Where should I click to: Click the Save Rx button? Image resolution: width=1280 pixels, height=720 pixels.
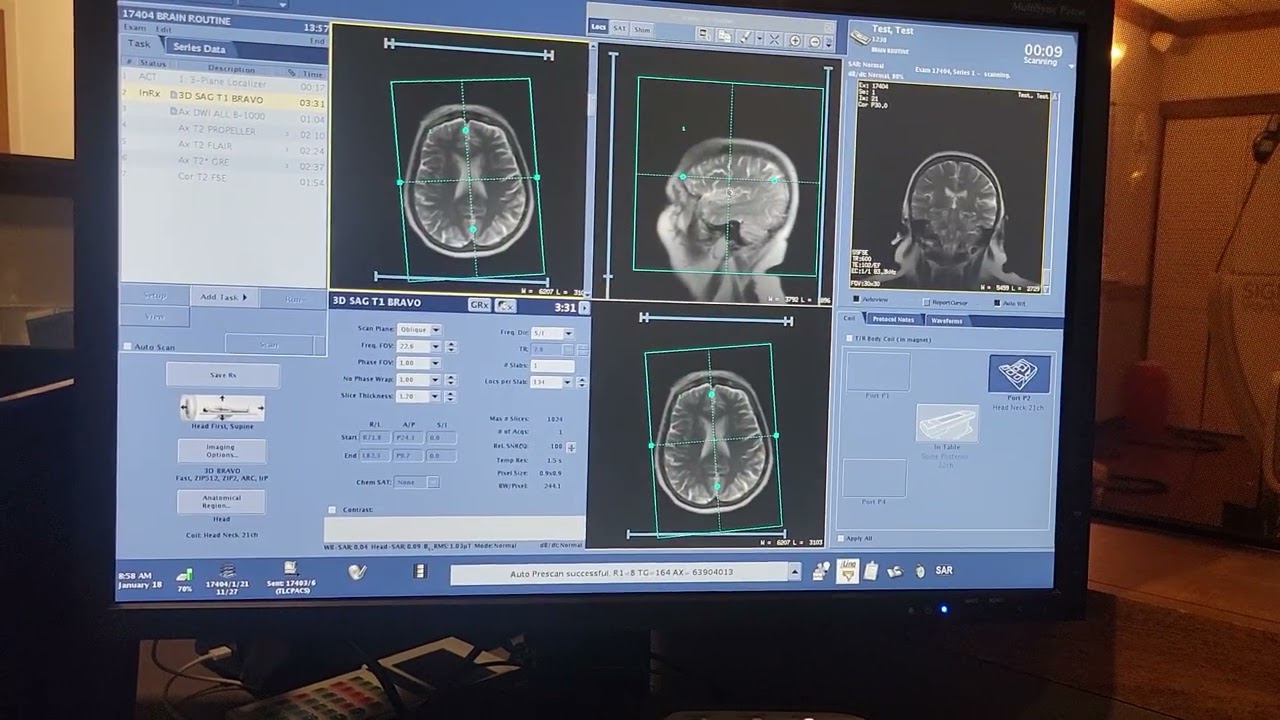coord(223,375)
